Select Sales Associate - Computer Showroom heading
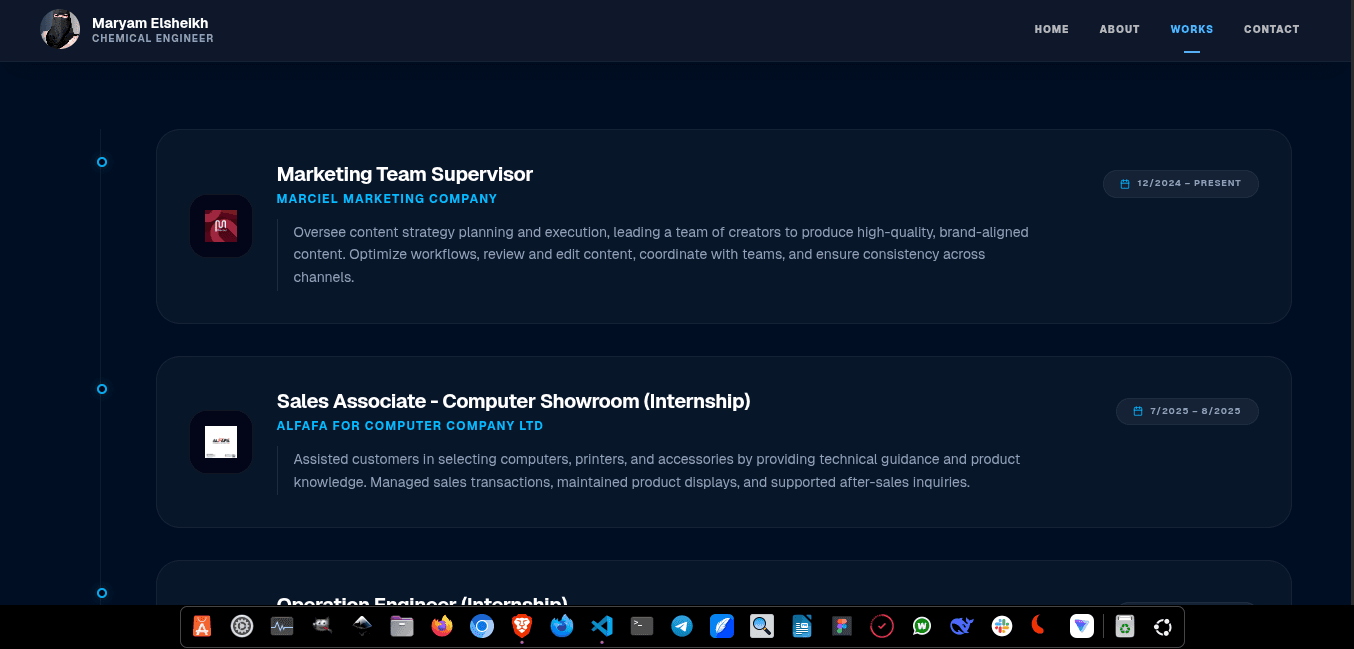Screen dimensions: 1354x649 pyautogui.click(x=513, y=401)
